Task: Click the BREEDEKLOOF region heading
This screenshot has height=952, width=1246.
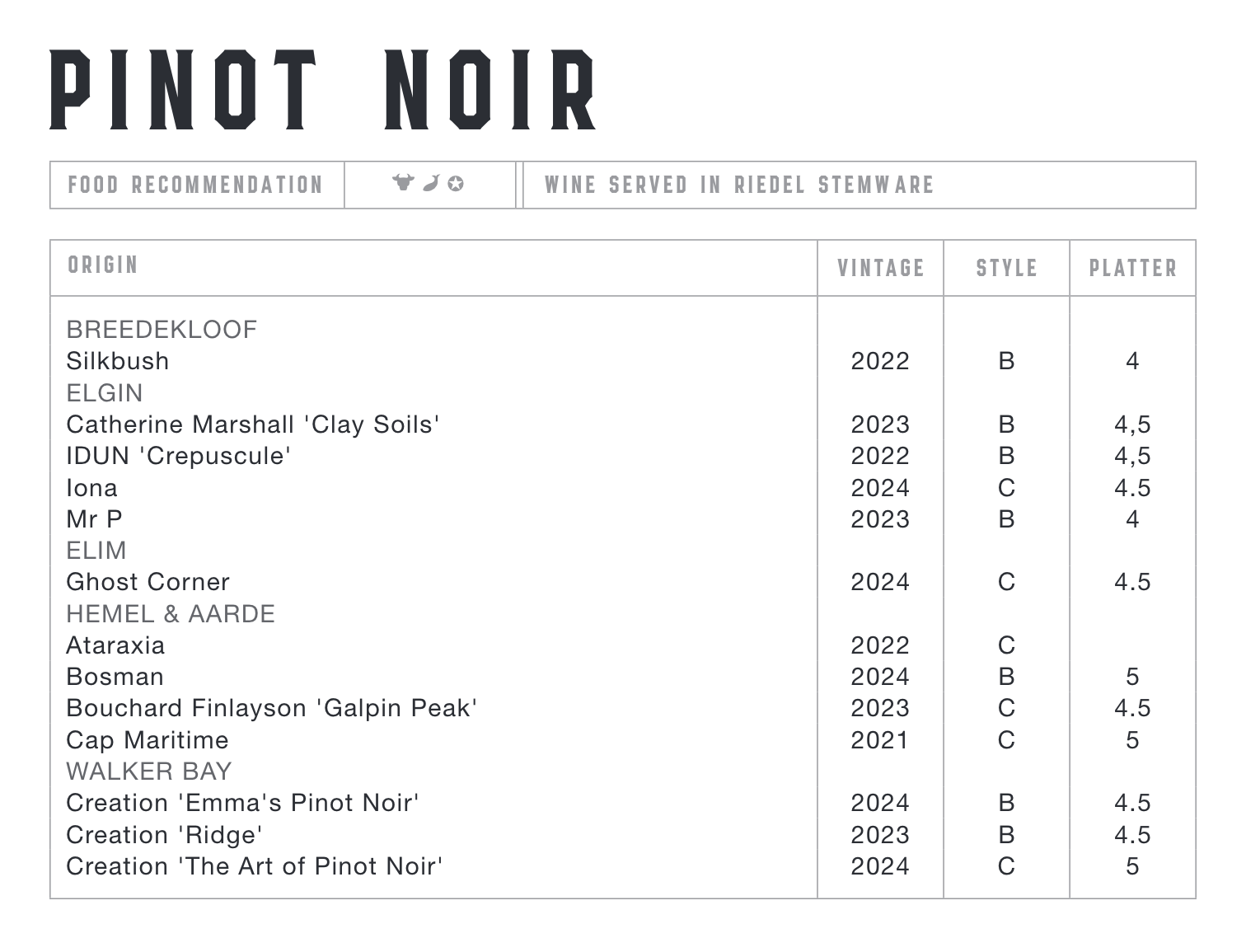Action: click(162, 330)
